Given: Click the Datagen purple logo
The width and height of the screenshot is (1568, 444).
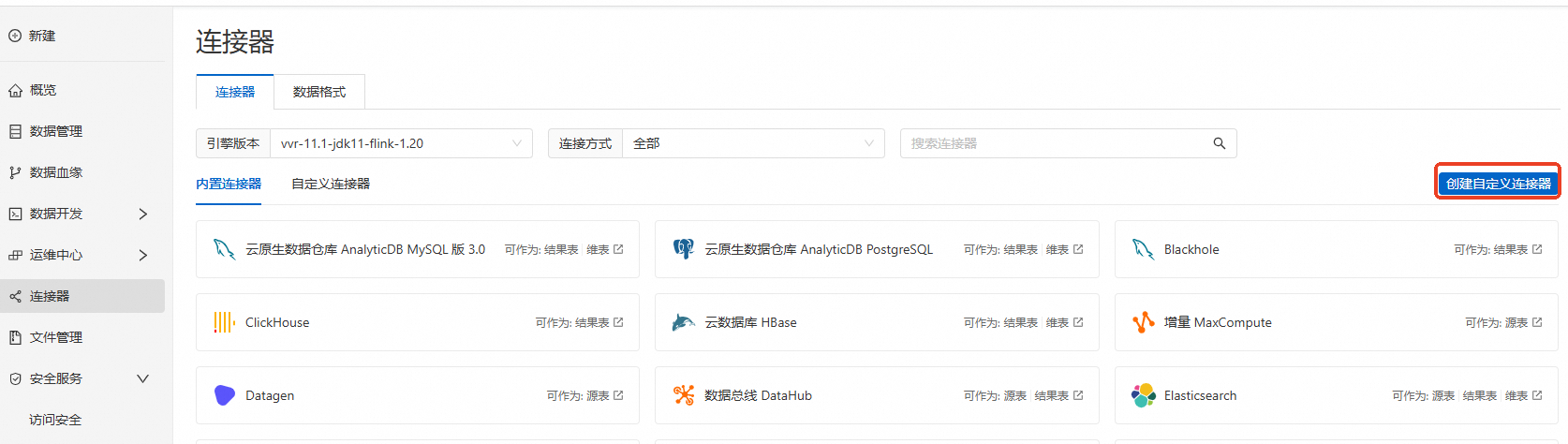Looking at the screenshot, I should [224, 395].
